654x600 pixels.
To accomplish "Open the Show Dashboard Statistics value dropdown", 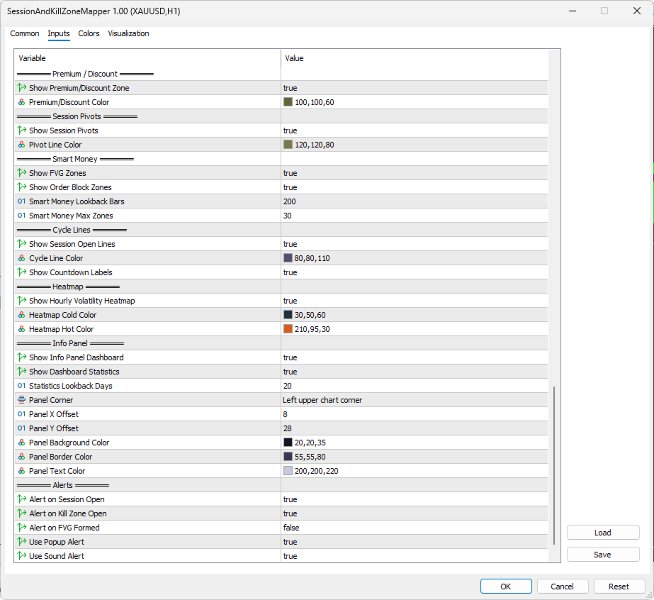I will [x=414, y=372].
